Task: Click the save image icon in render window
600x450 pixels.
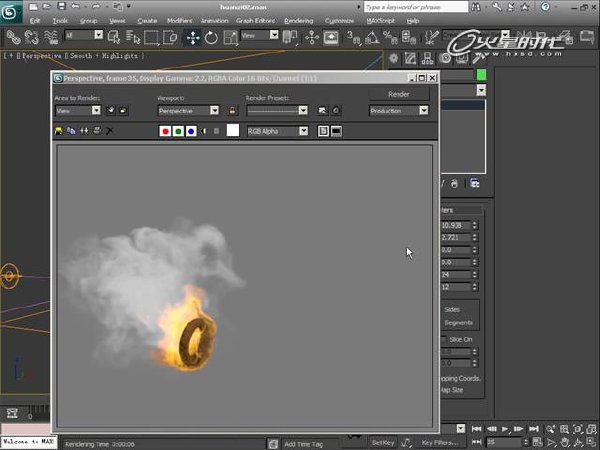Action: click(59, 131)
